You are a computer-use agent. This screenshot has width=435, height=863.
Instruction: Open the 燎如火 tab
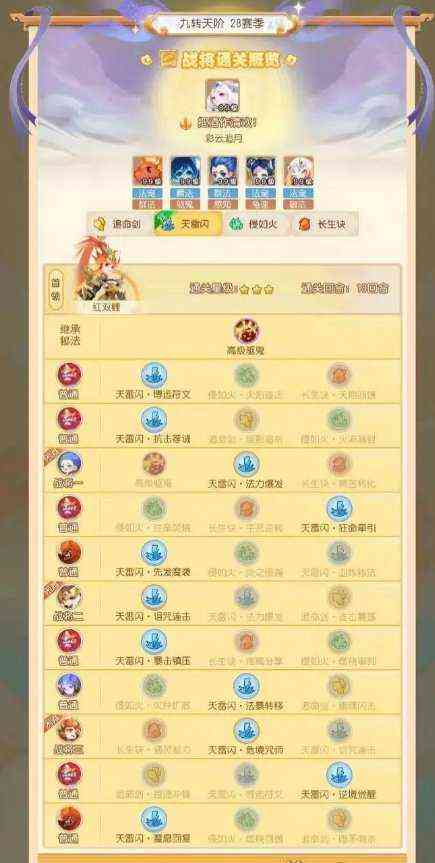(x=256, y=224)
